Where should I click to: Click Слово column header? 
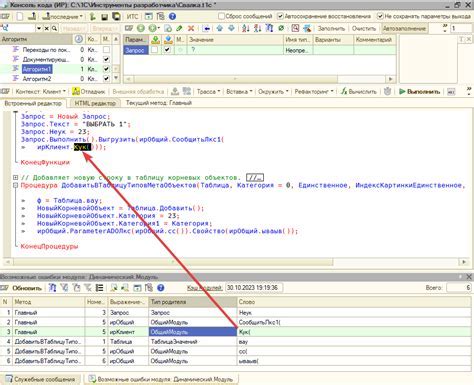tap(354, 302)
